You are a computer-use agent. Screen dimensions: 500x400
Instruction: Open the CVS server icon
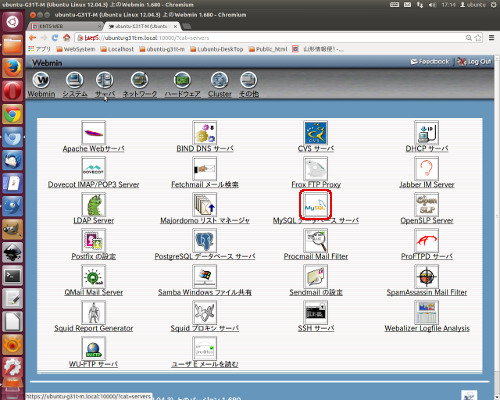pos(316,132)
